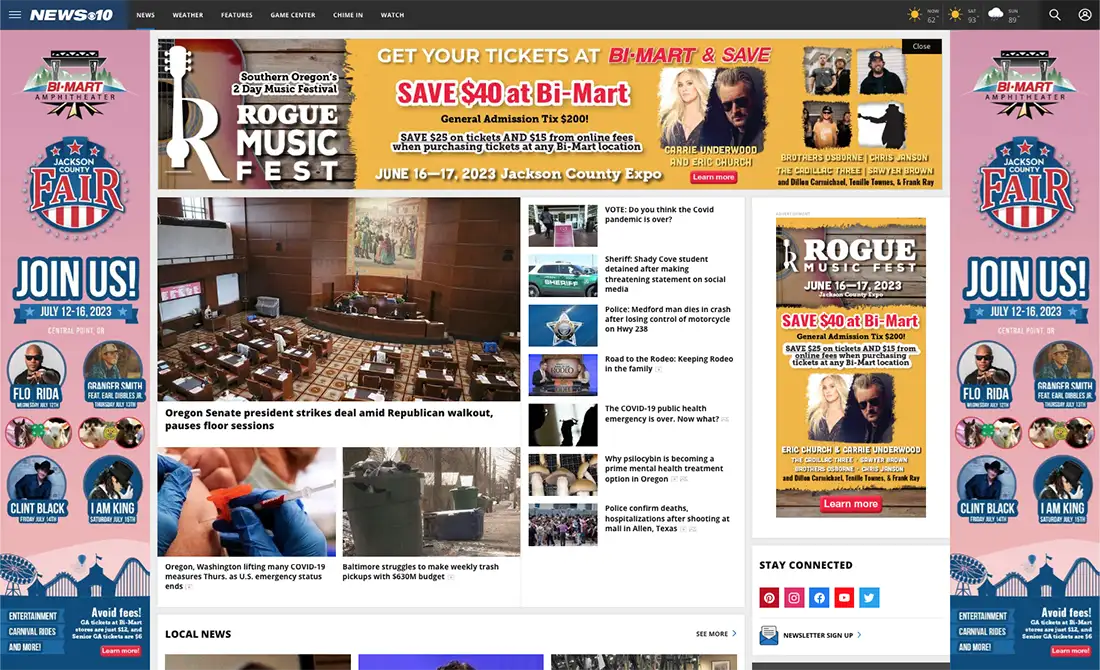Image resolution: width=1100 pixels, height=670 pixels.
Task: Click the newsletter envelope icon
Action: 768,635
